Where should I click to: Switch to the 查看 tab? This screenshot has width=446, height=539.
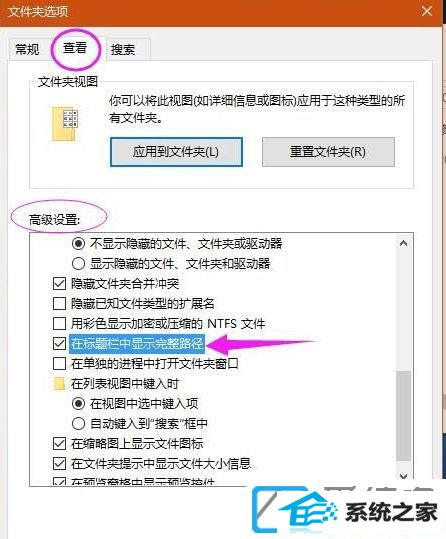pos(75,48)
